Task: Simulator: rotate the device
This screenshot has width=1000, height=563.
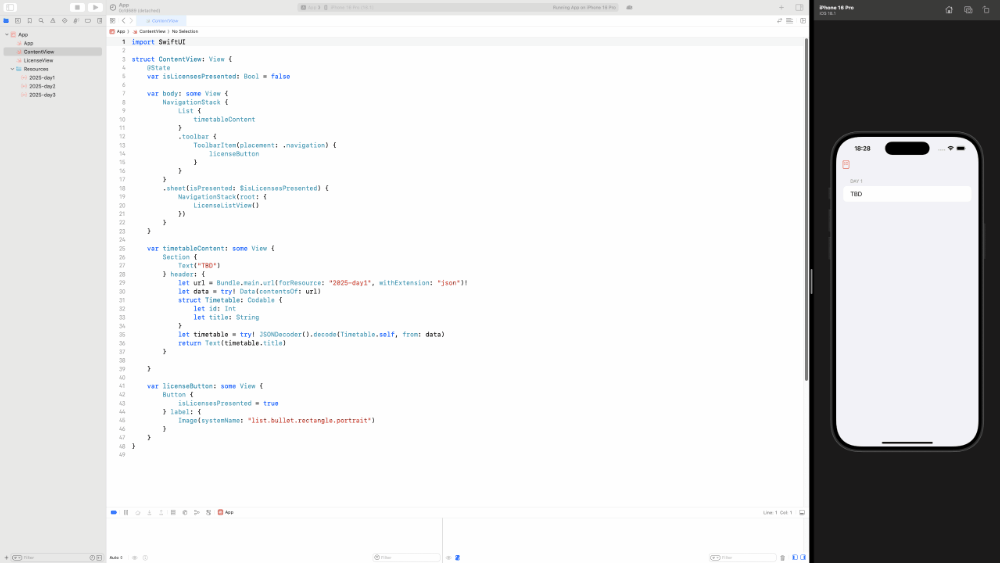Action: (986, 10)
